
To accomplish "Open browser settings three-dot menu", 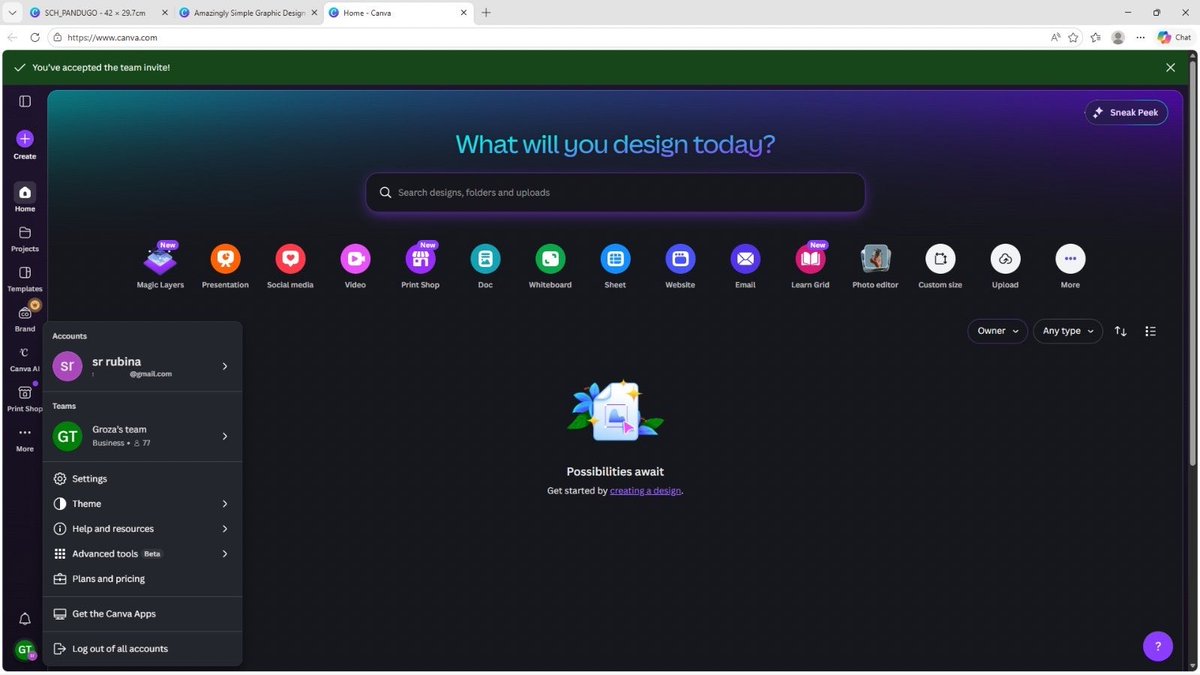I will (1140, 37).
